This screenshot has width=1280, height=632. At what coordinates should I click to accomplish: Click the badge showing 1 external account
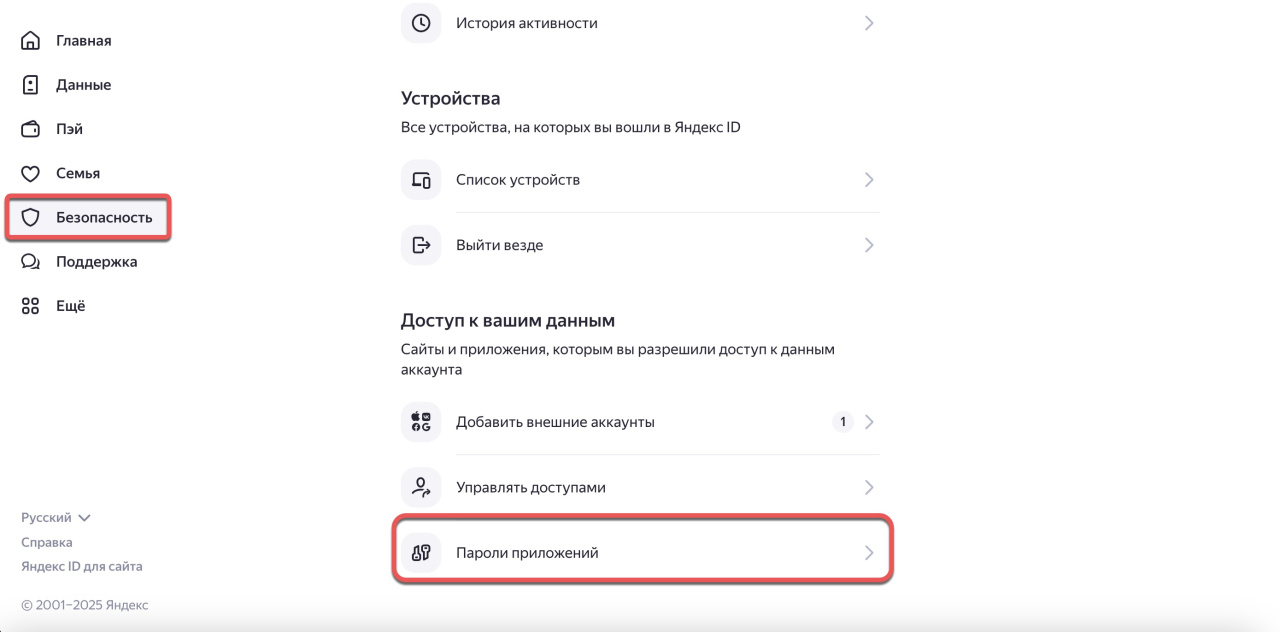[843, 422]
